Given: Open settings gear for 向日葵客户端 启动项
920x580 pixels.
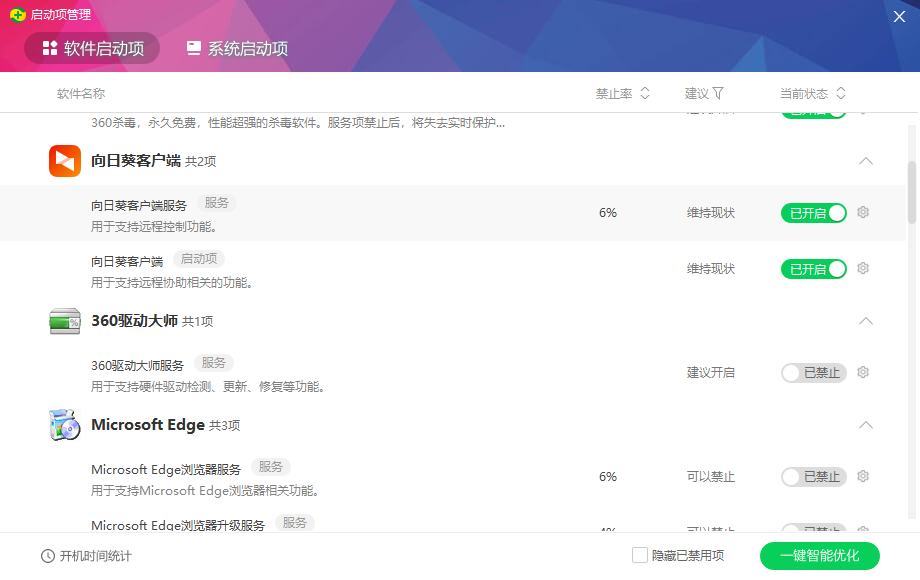Looking at the screenshot, I should 862,269.
